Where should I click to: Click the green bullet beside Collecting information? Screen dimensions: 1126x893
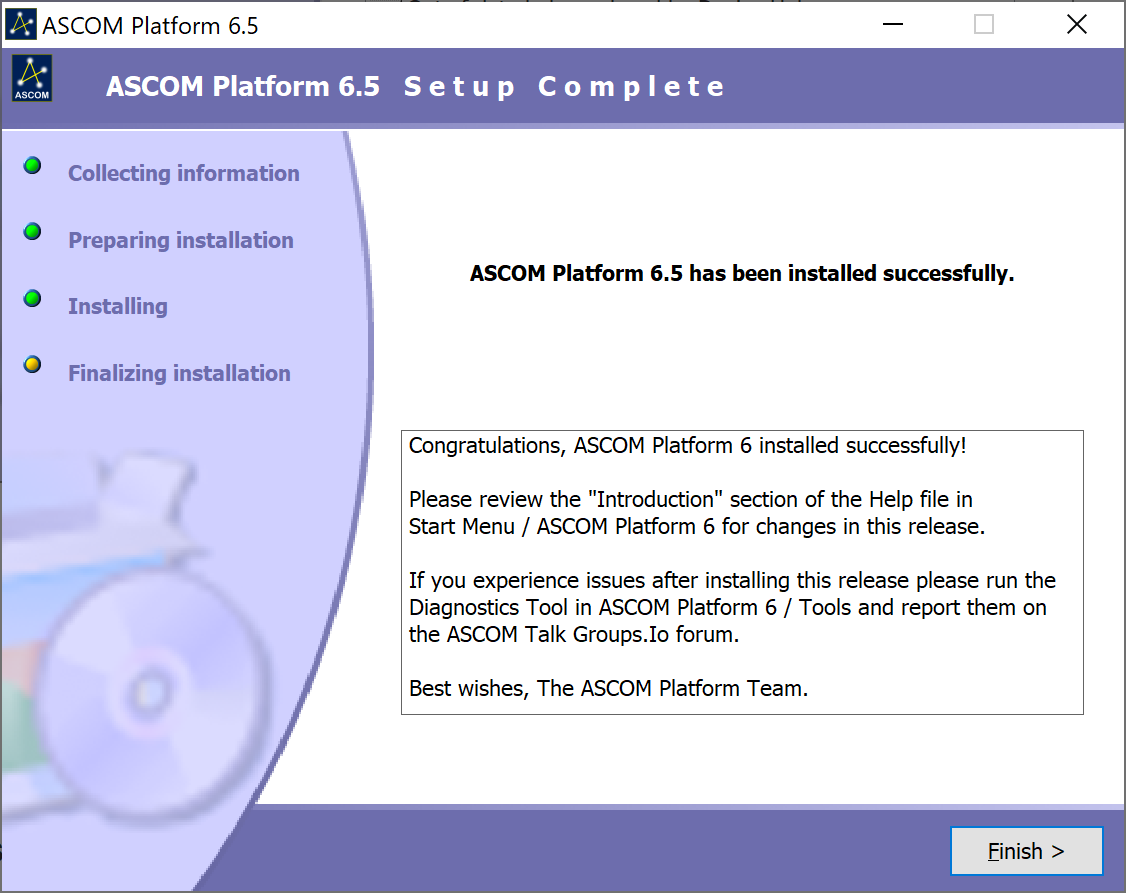point(32,166)
